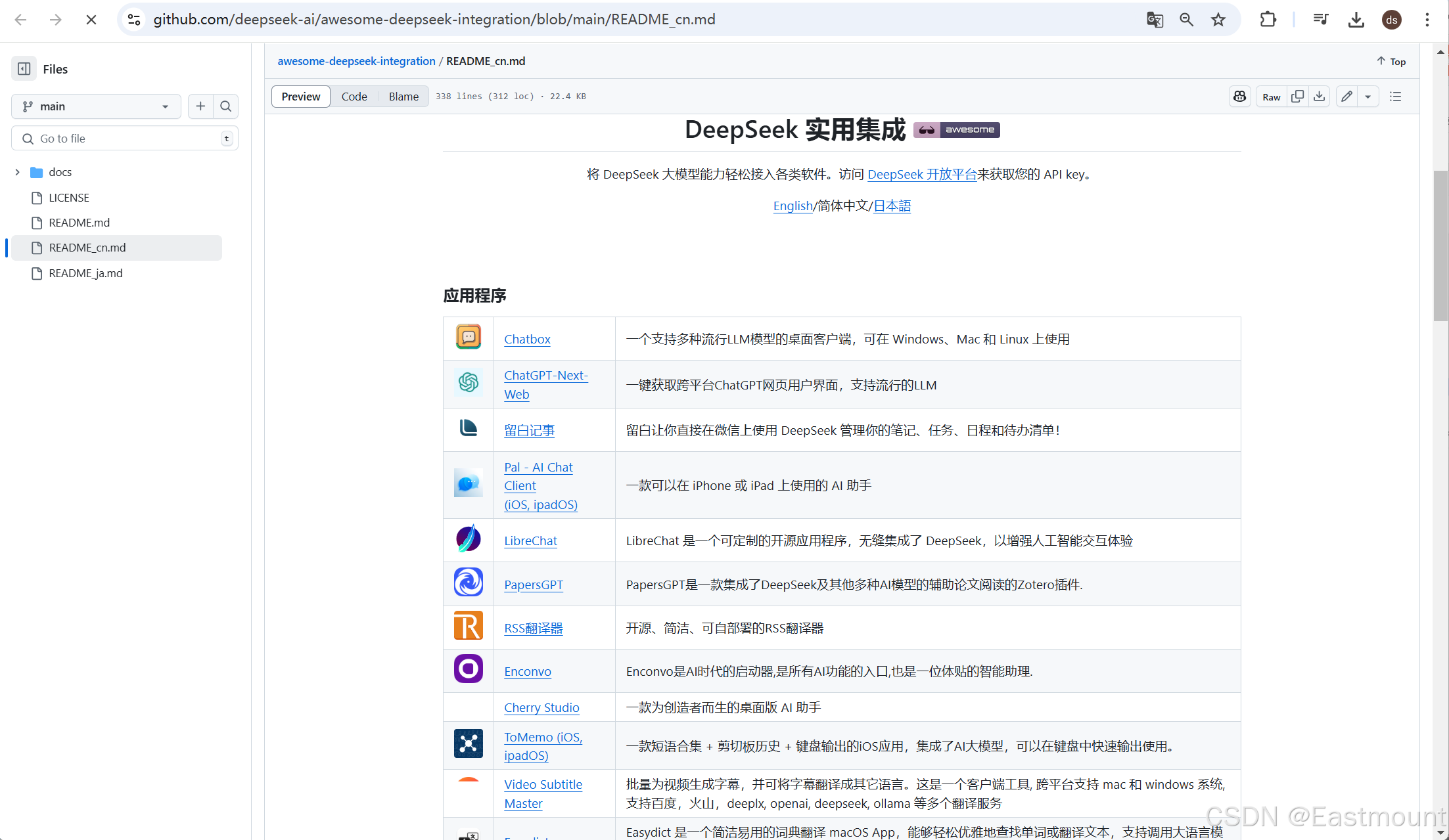Switch to the Blame tab
The width and height of the screenshot is (1449, 840).
tap(403, 97)
